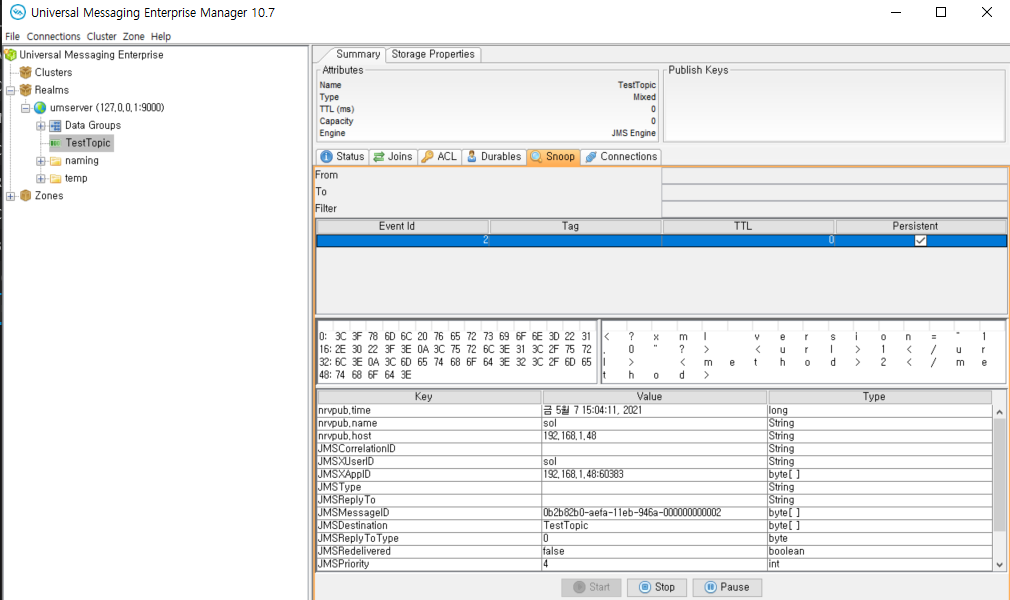
Task: Toggle the Persistent checkbox for event 2
Action: (920, 241)
